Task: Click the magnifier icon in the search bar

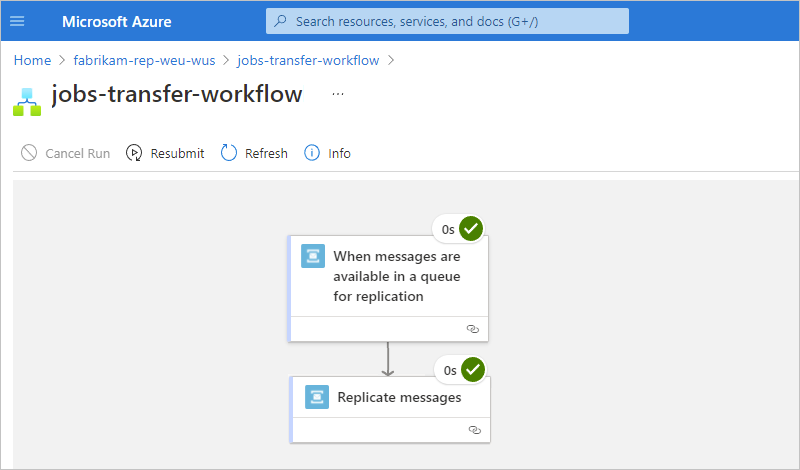Action: click(280, 21)
